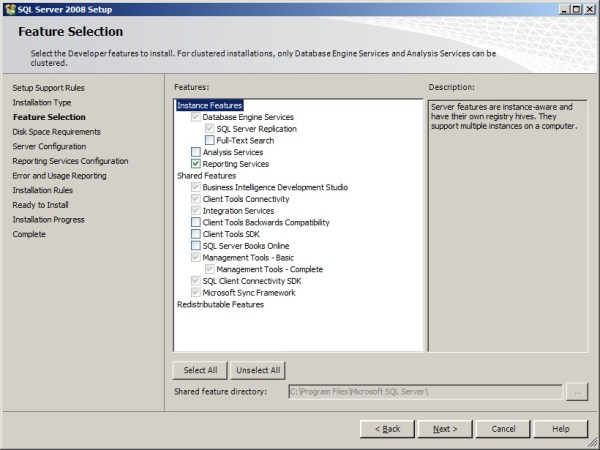
Task: Go to the Next setup page
Action: click(x=445, y=428)
